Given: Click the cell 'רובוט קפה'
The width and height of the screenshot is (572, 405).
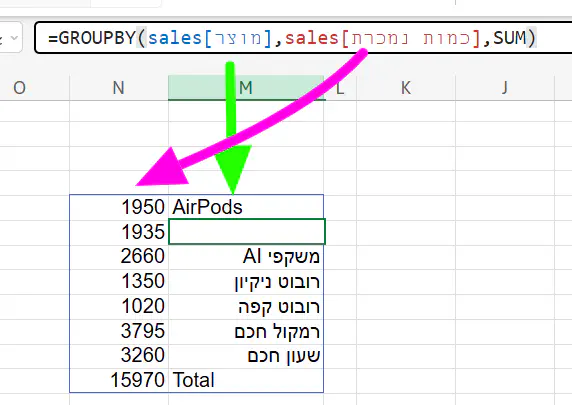Looking at the screenshot, I should (246, 306).
